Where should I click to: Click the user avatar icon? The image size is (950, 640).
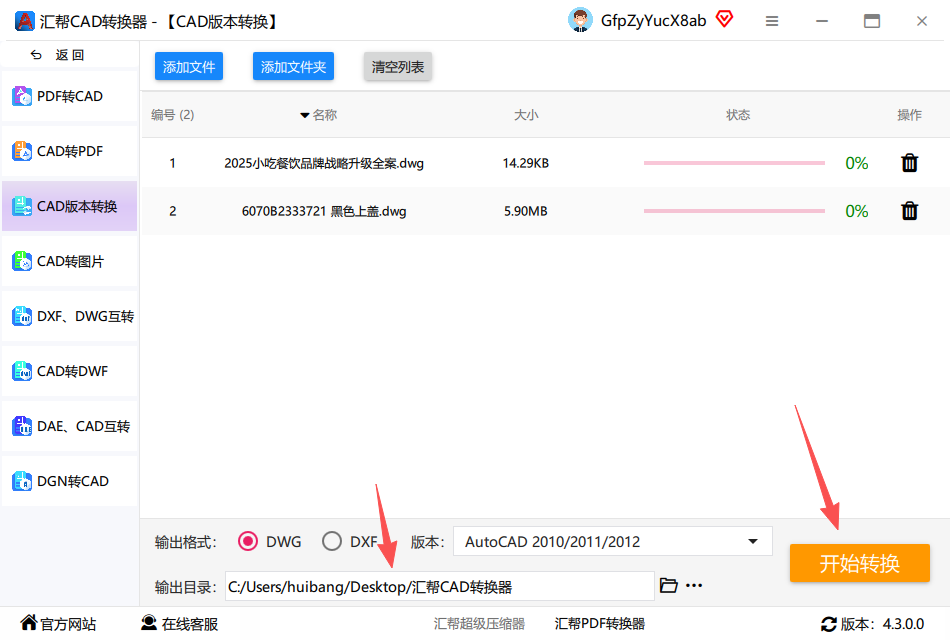click(580, 21)
